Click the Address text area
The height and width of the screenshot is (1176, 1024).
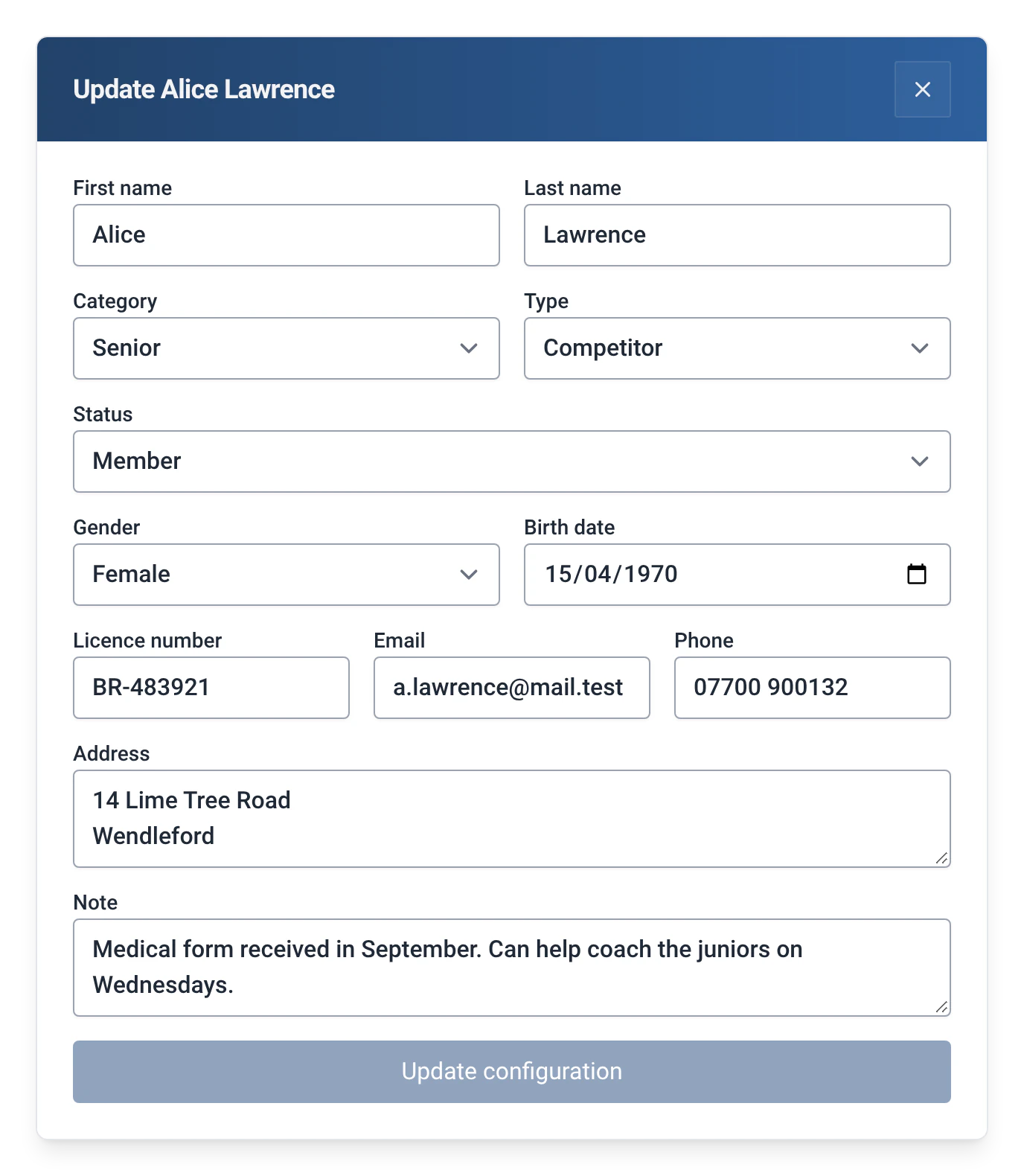[512, 819]
